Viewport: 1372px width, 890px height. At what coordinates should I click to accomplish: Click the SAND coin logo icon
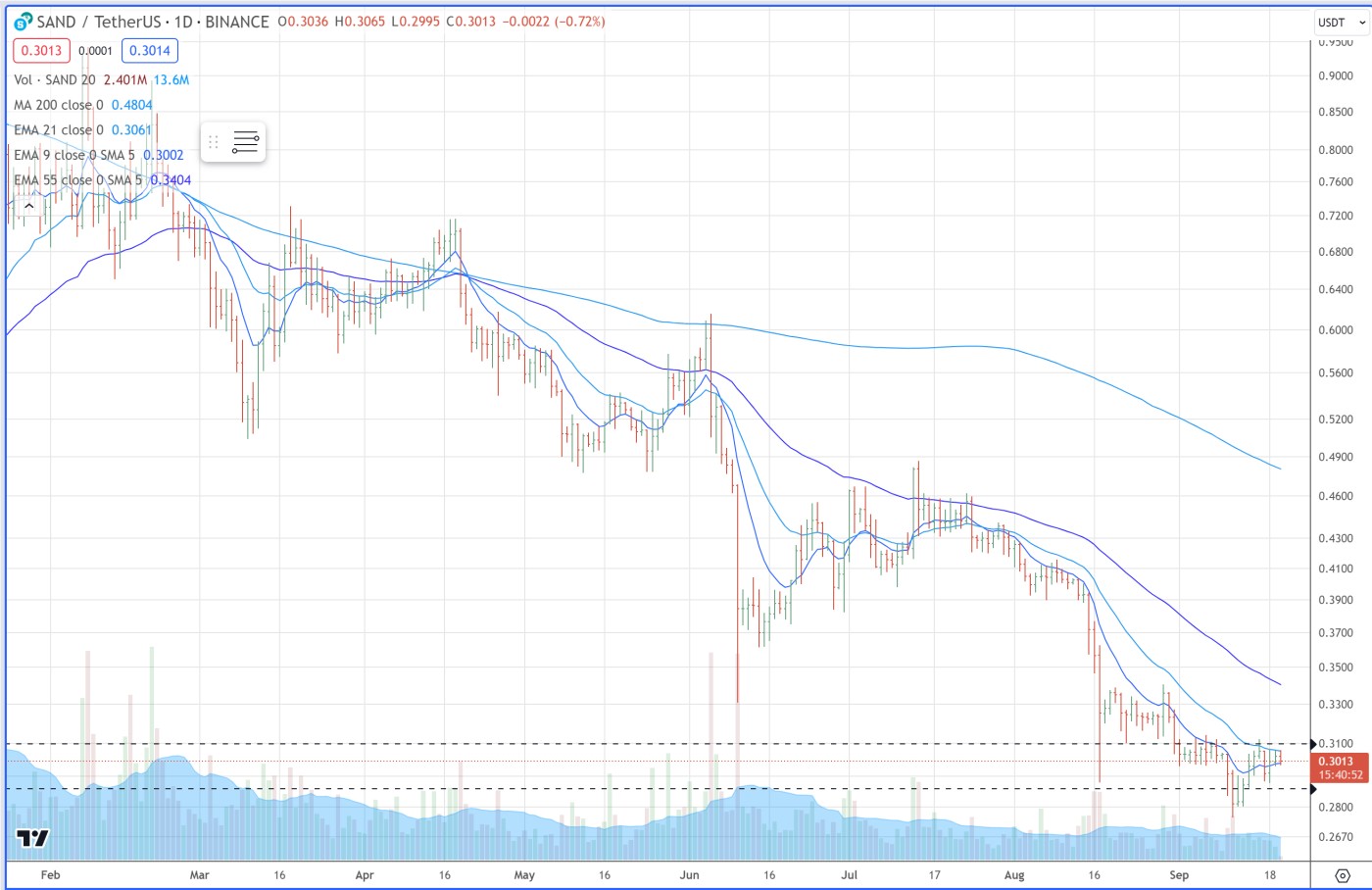[x=23, y=22]
